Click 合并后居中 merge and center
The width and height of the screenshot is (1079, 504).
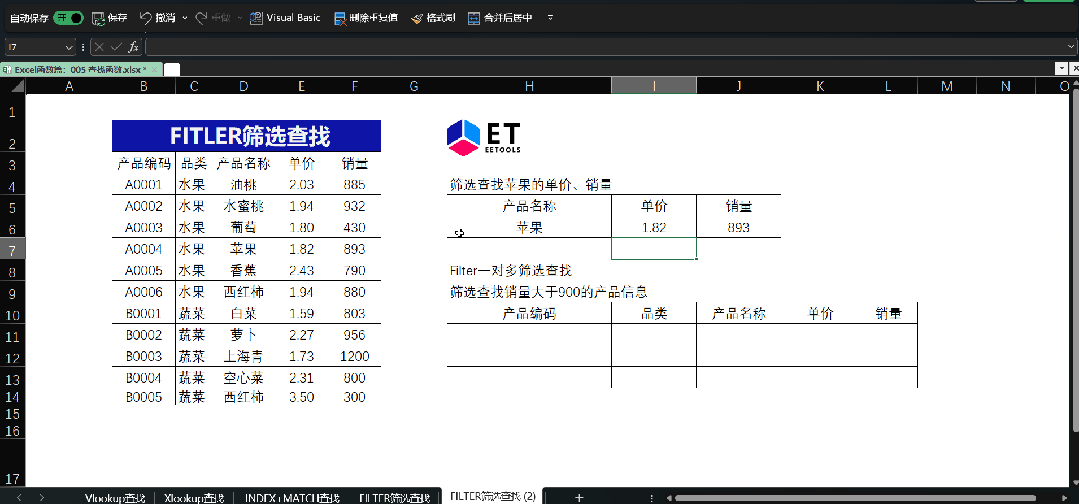[500, 18]
